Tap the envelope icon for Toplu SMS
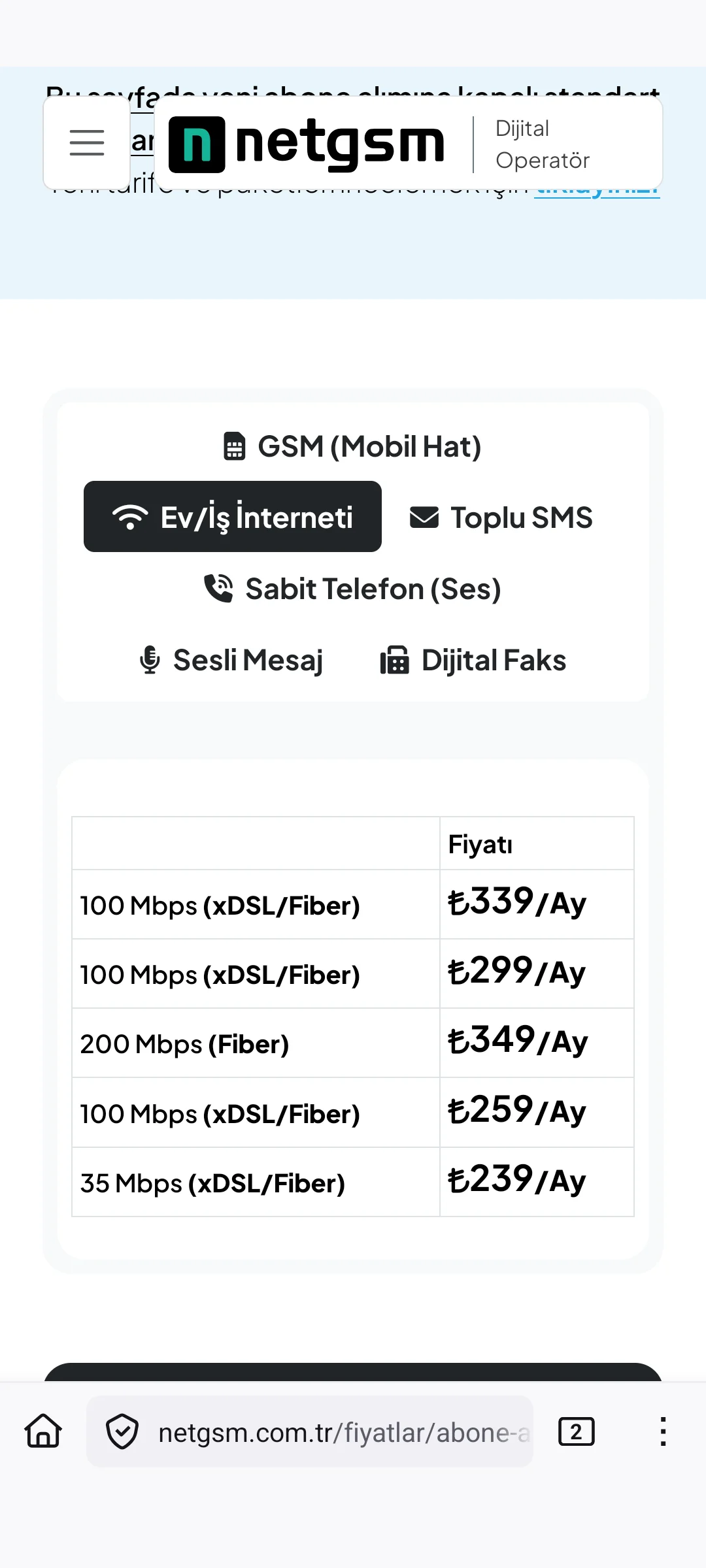 click(x=424, y=517)
